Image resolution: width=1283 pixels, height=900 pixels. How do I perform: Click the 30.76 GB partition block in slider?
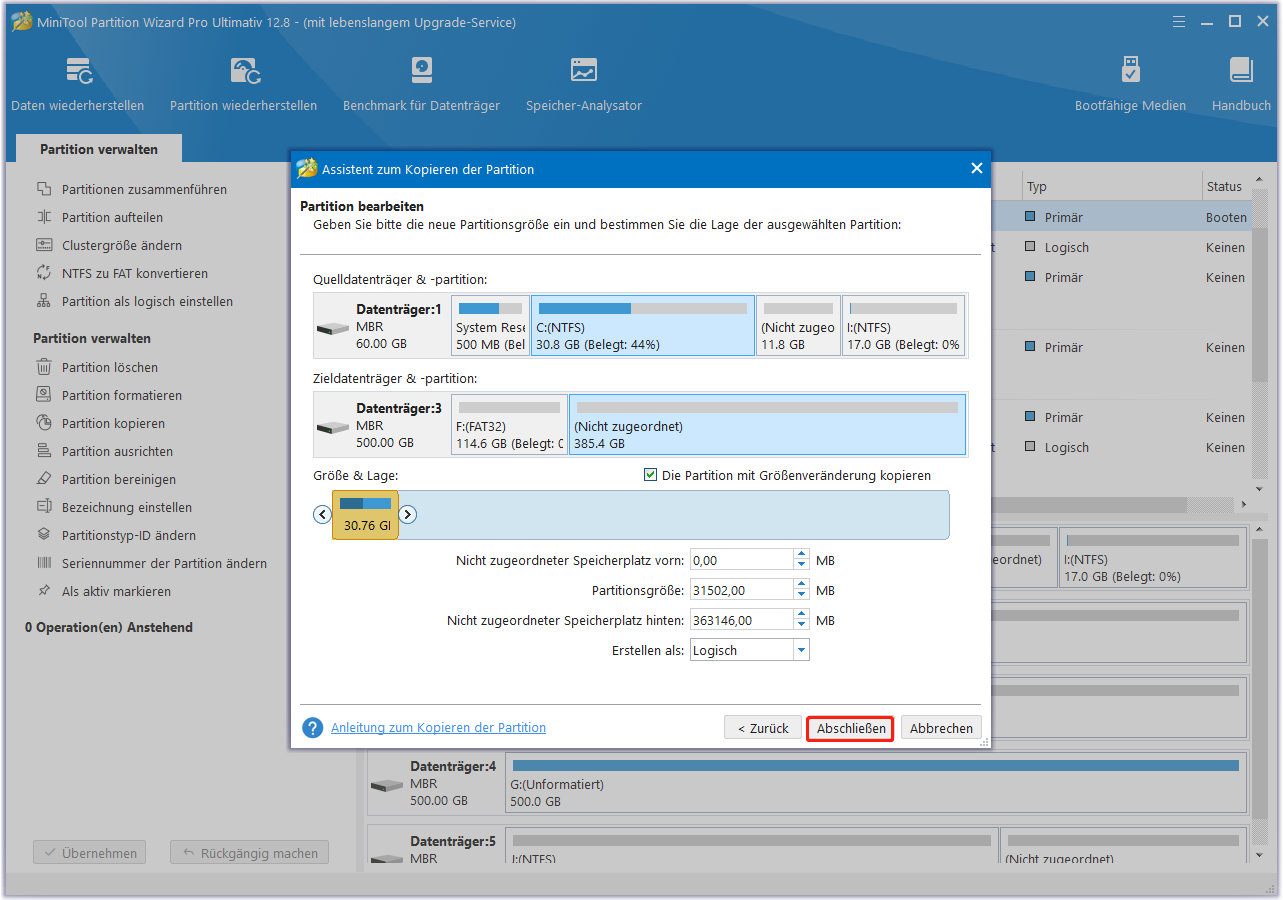point(366,515)
